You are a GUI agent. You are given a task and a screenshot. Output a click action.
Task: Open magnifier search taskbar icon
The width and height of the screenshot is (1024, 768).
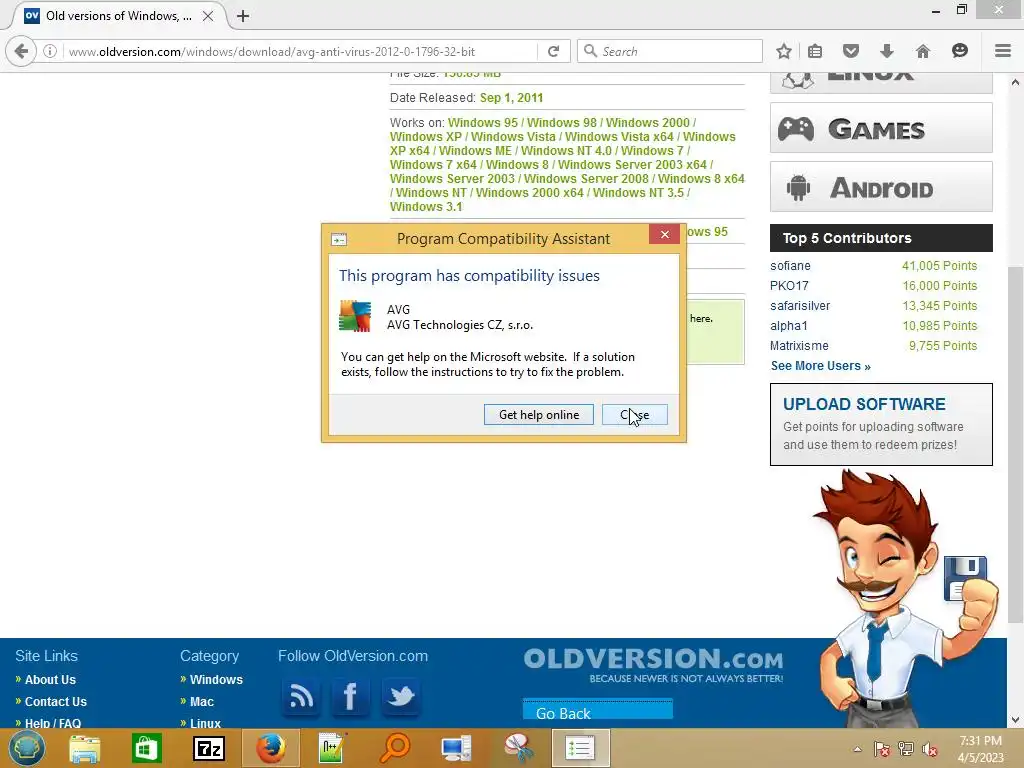point(394,748)
